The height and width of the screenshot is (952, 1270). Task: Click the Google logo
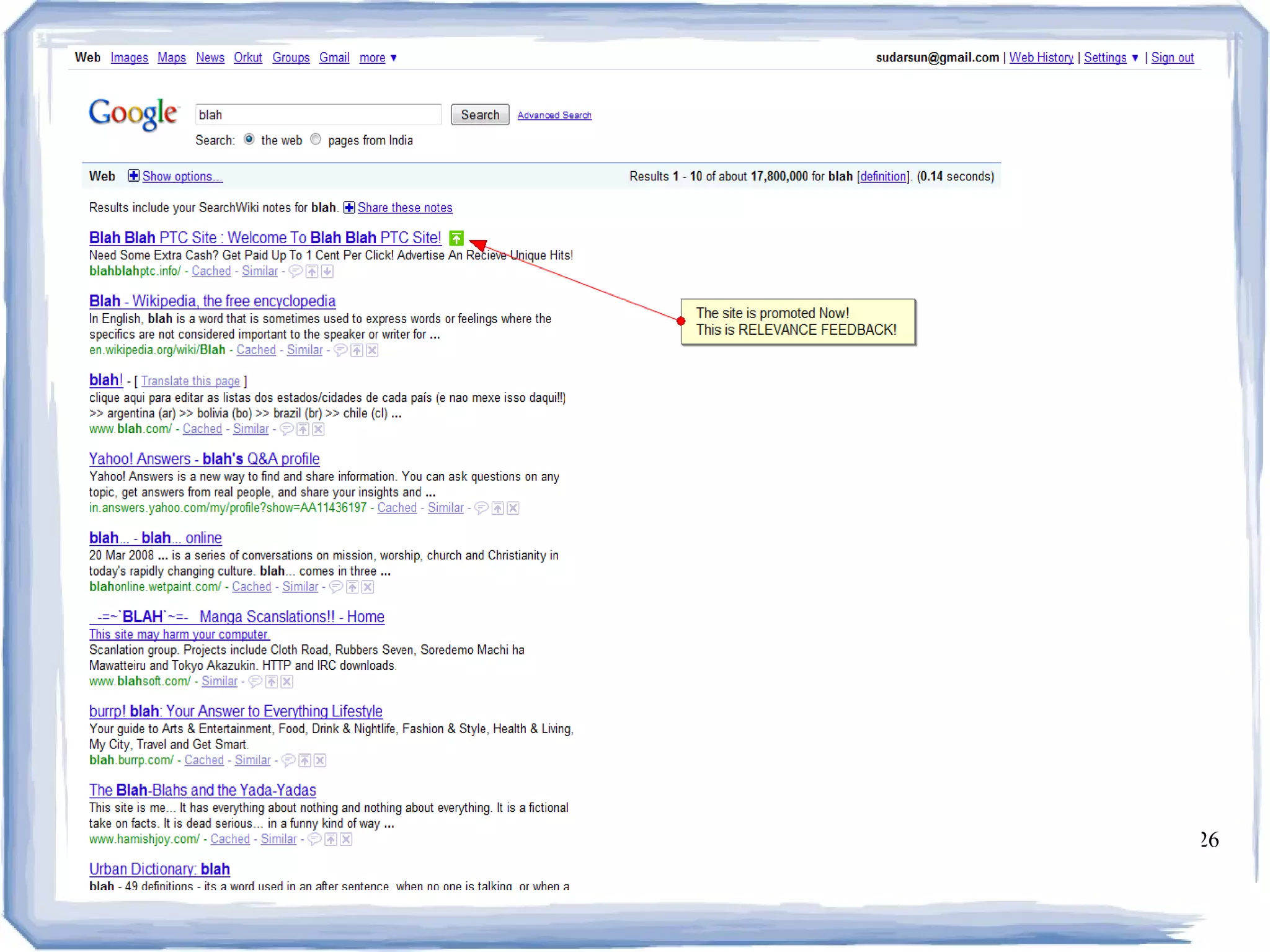pyautogui.click(x=134, y=114)
